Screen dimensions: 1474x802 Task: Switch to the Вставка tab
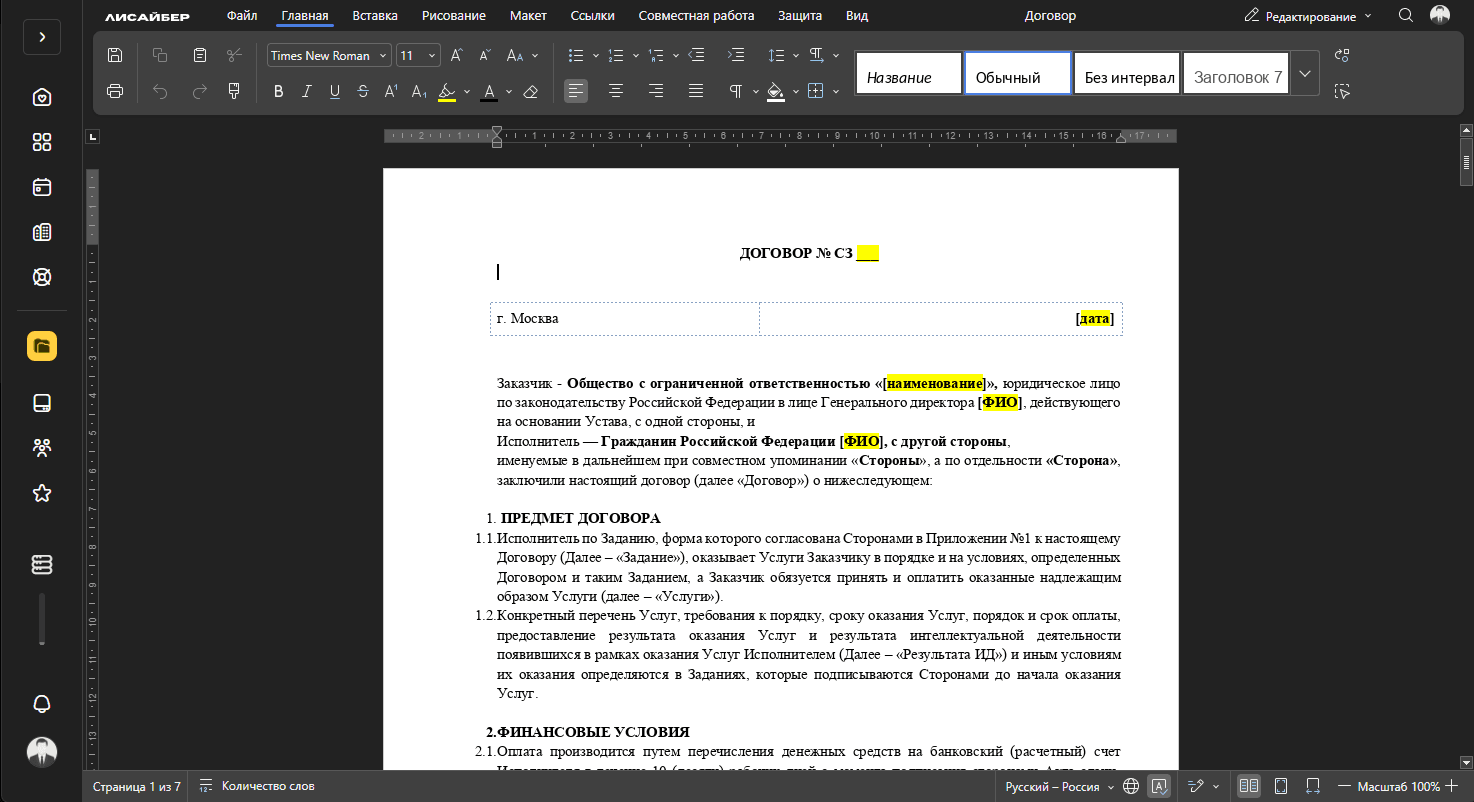375,15
